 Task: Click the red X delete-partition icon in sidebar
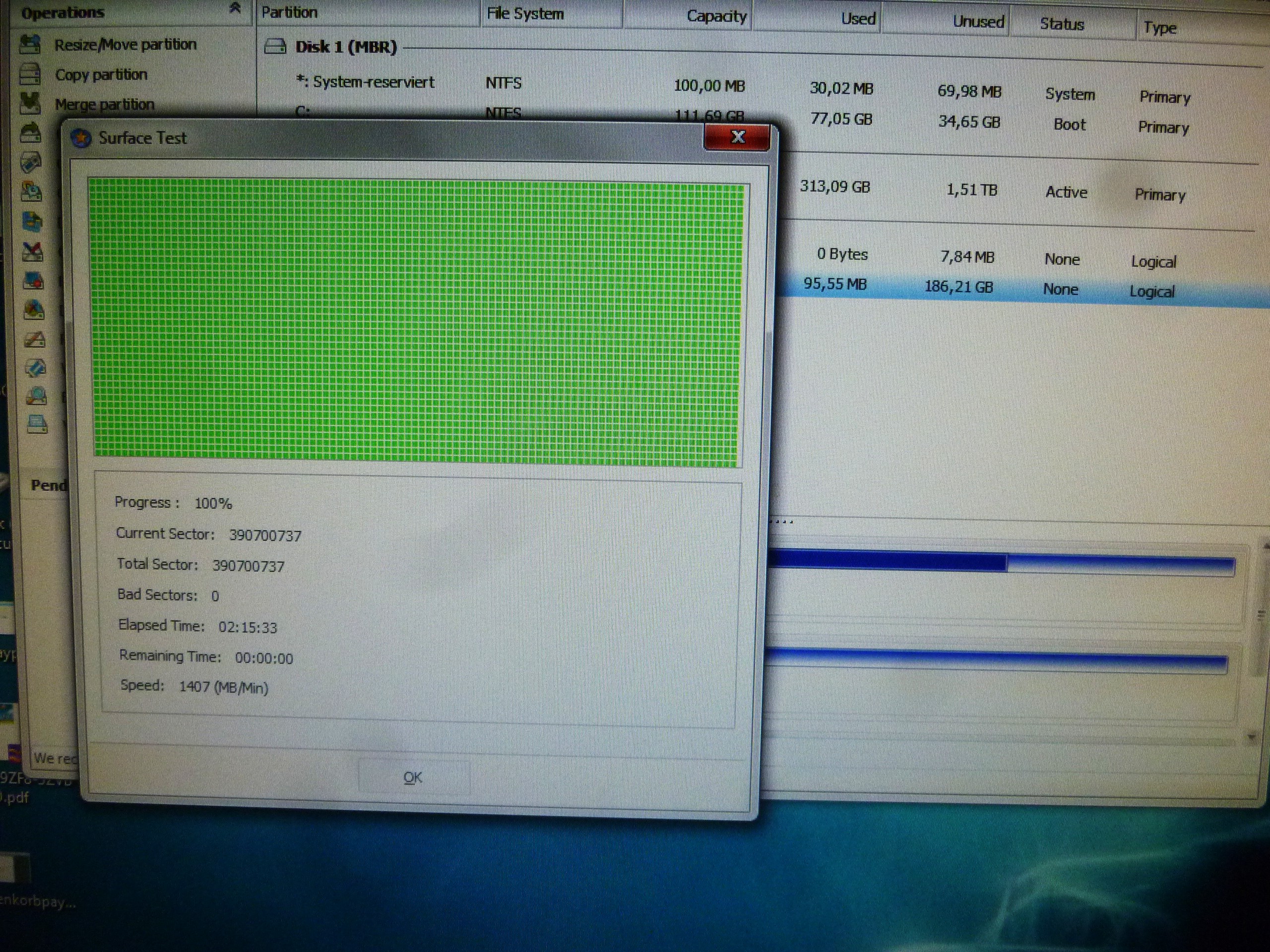(32, 251)
